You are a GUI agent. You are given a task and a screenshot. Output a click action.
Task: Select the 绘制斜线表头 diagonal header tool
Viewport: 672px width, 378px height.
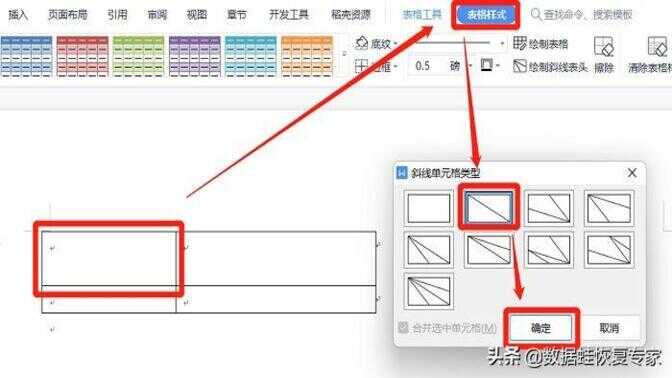[550, 66]
